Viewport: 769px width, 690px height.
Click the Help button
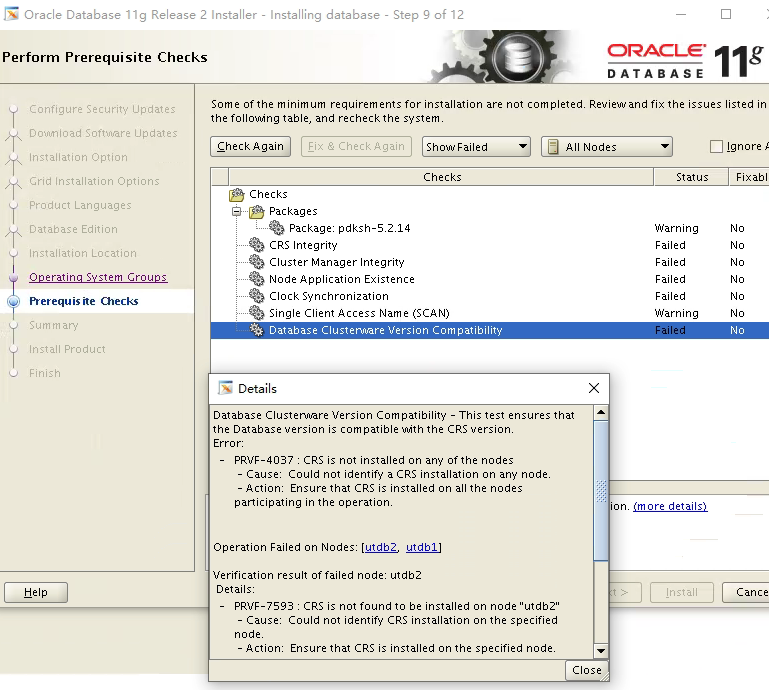[x=36, y=592]
